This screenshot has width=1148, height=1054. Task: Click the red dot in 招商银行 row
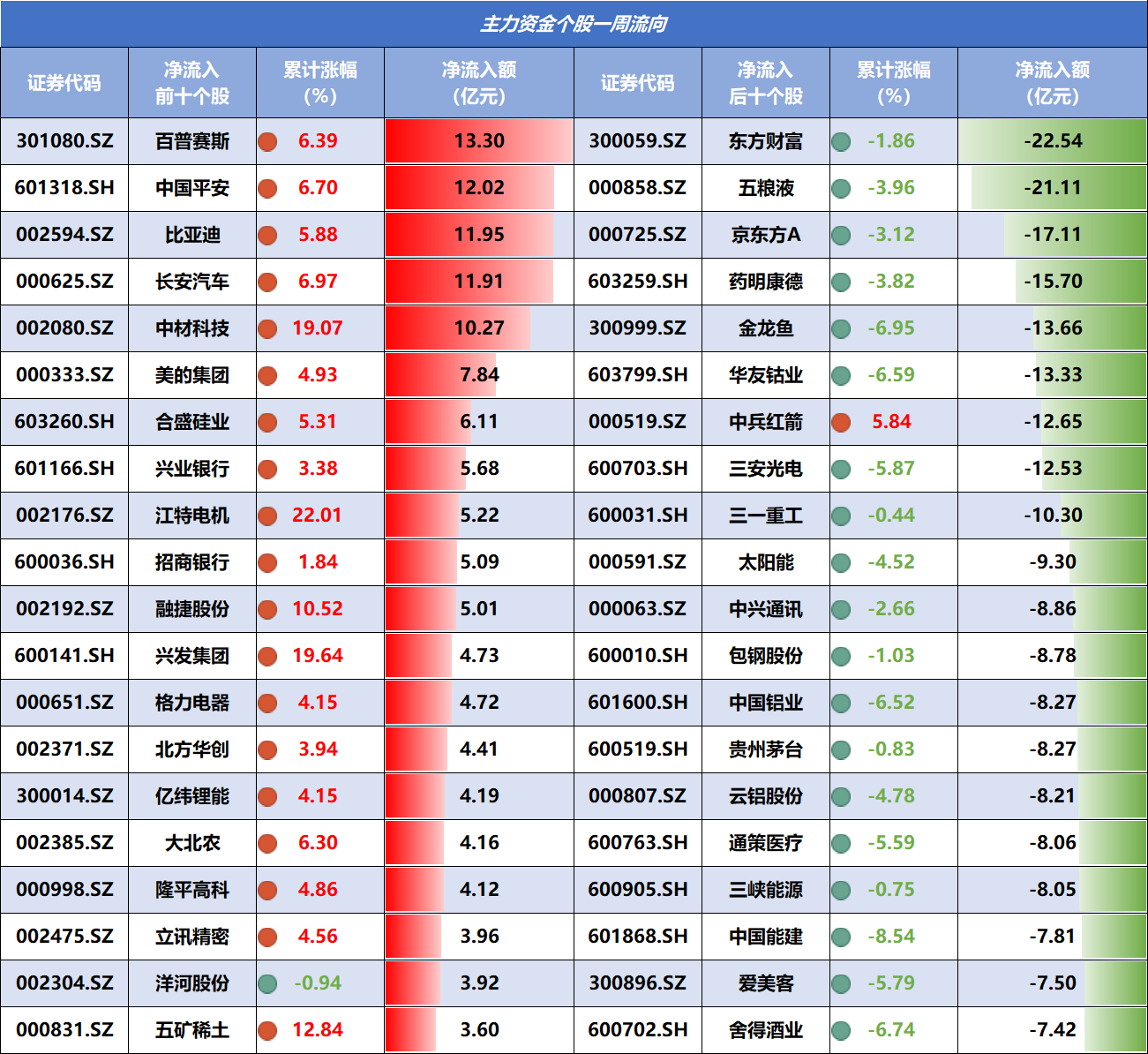tap(267, 562)
